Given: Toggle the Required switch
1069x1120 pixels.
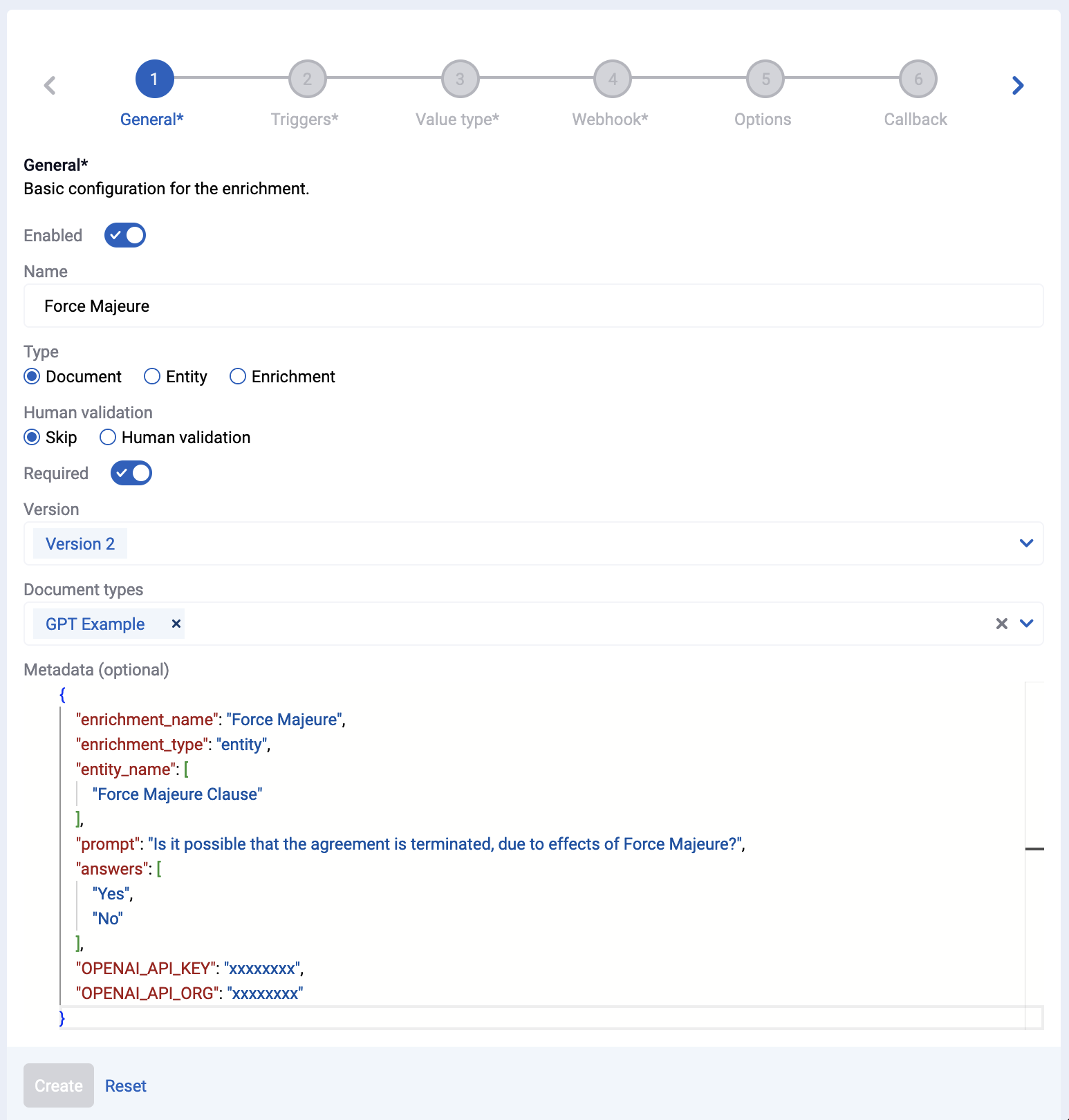Looking at the screenshot, I should [131, 473].
